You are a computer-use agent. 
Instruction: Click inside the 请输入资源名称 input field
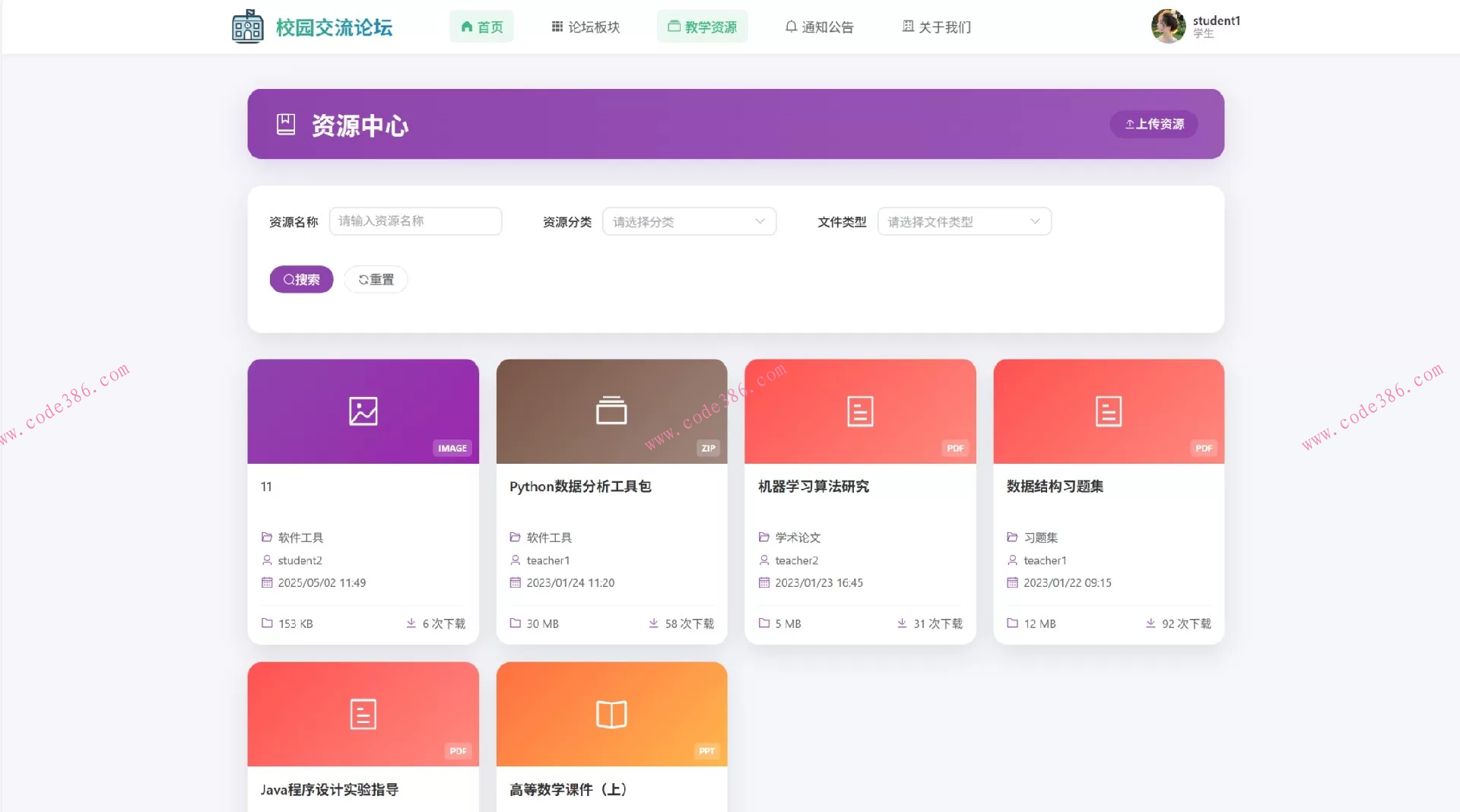click(x=415, y=221)
